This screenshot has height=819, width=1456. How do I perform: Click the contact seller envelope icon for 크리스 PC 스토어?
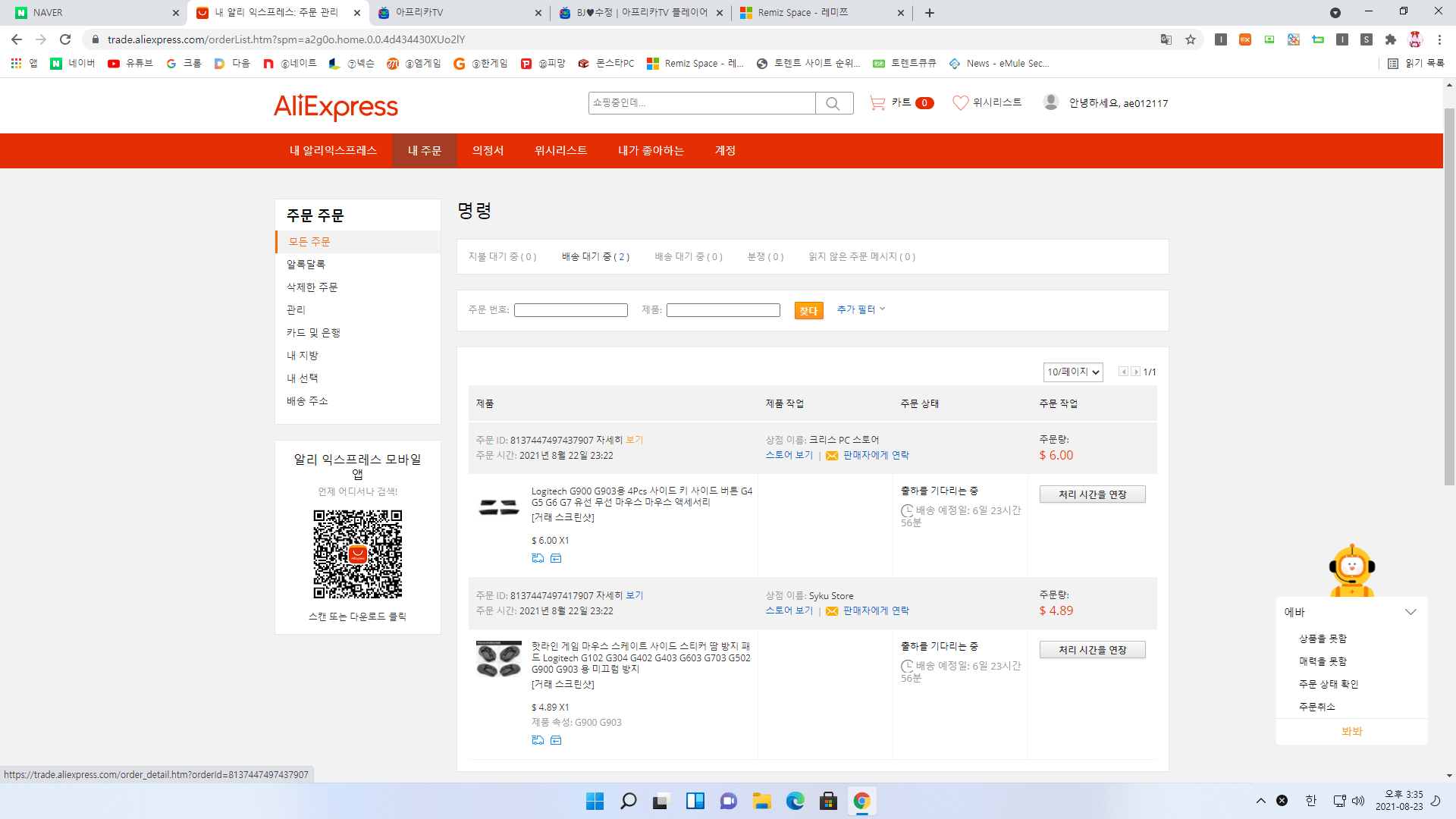[832, 456]
